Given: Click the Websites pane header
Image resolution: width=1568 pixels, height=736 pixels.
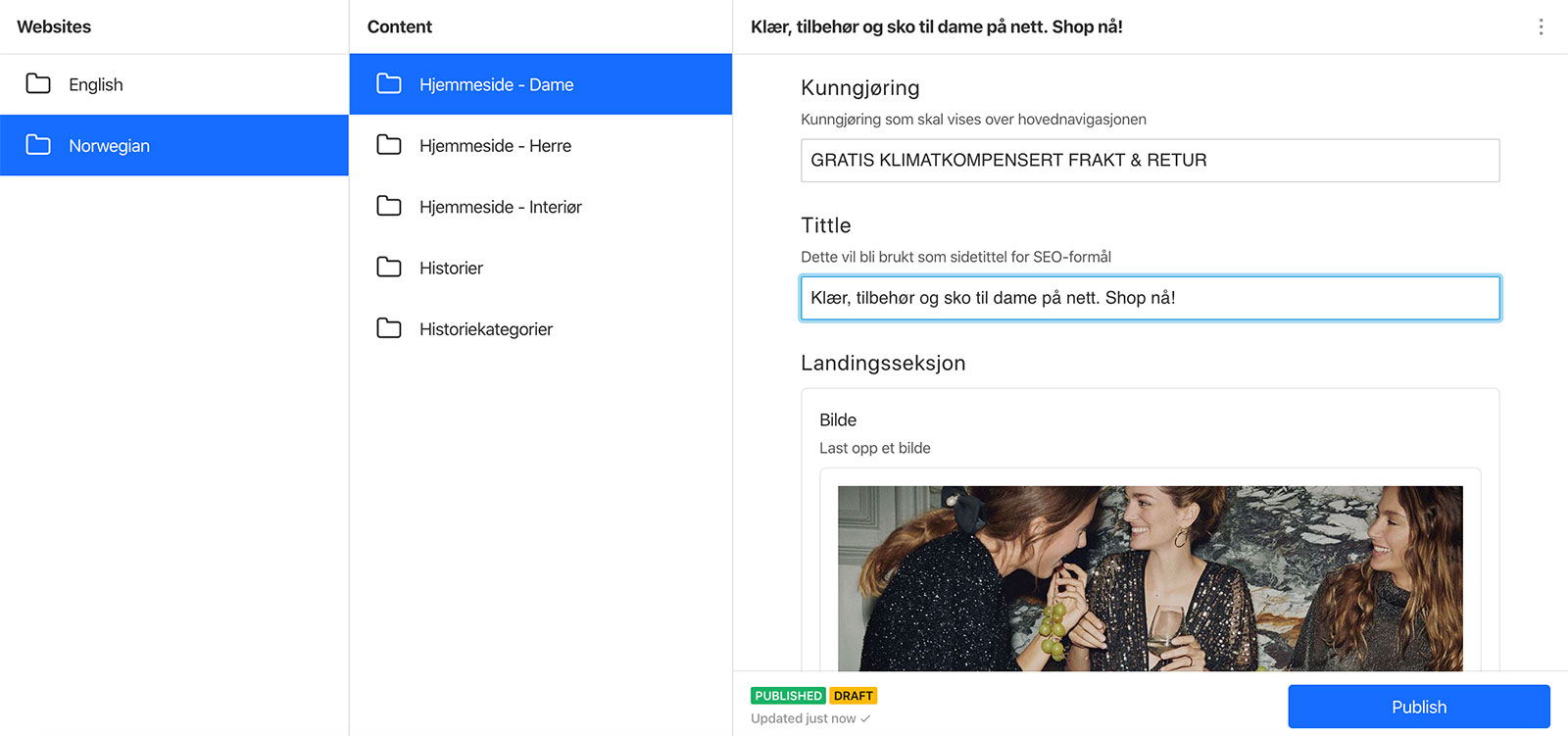Looking at the screenshot, I should 54,26.
